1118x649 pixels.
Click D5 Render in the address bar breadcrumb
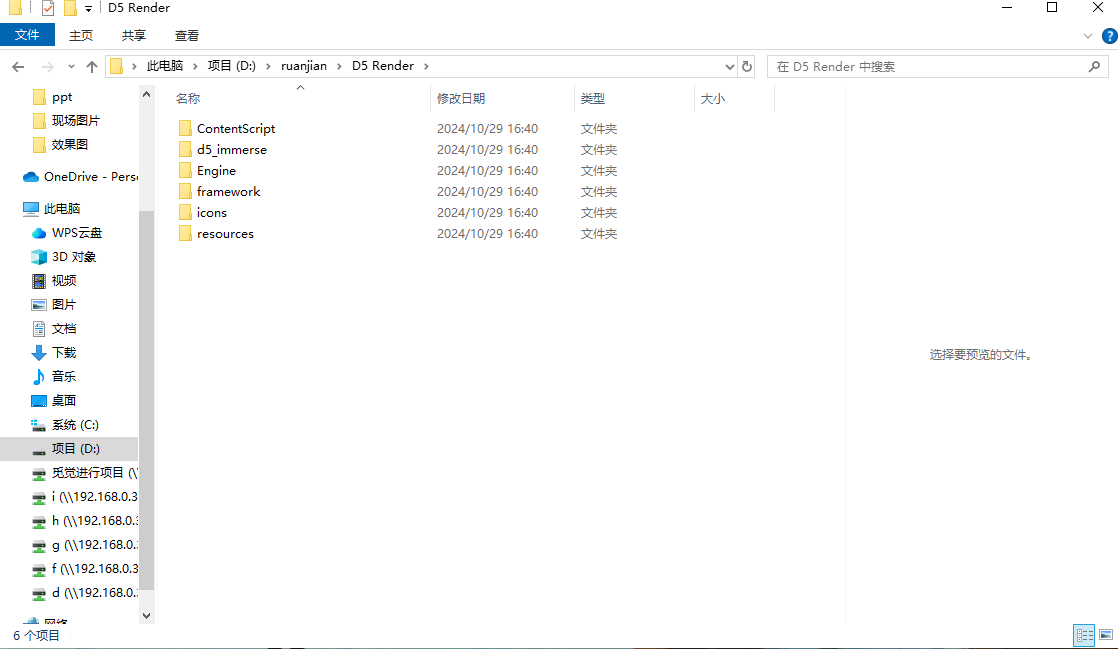pyautogui.click(x=383, y=66)
